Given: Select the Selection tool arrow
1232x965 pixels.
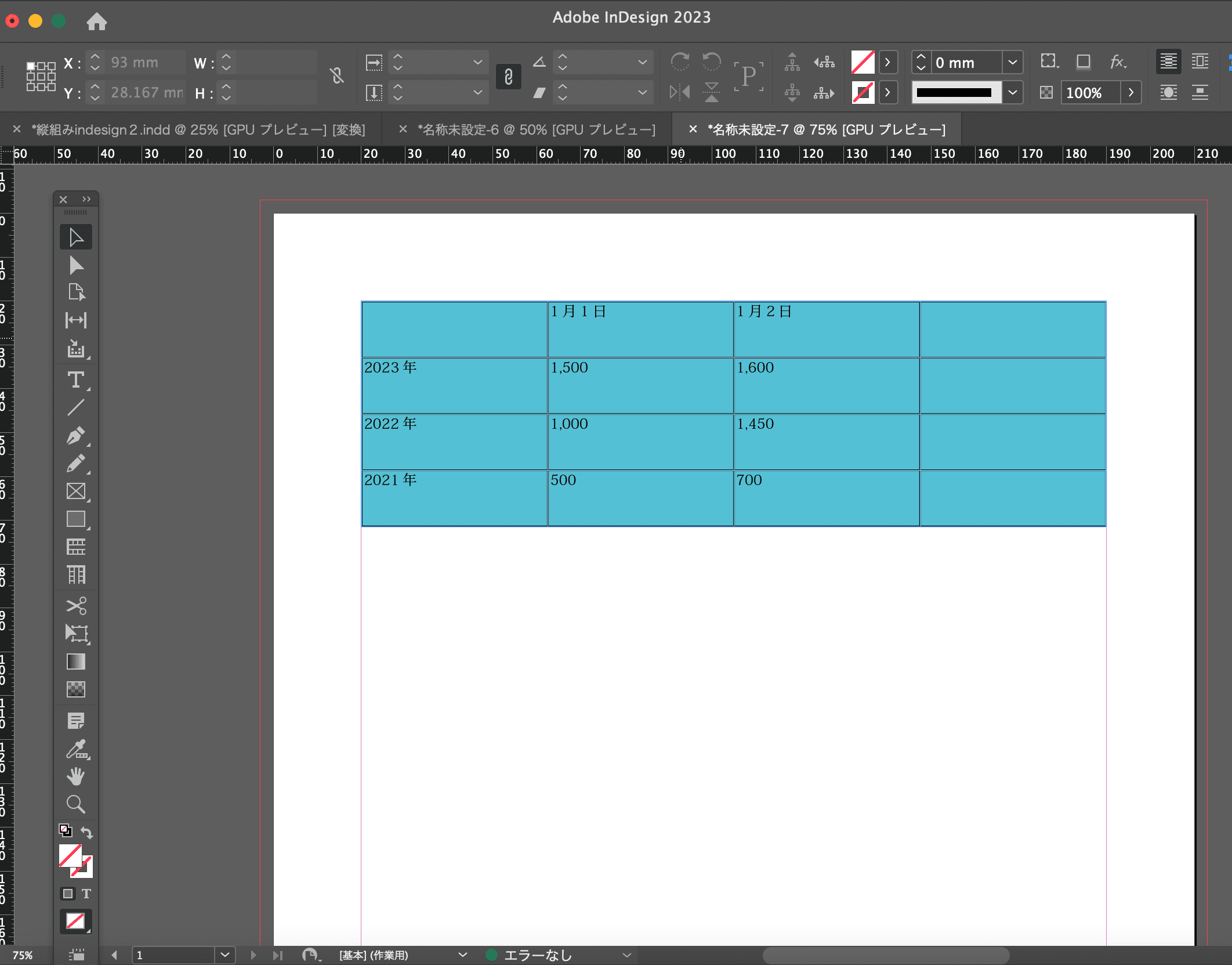Looking at the screenshot, I should click(76, 237).
